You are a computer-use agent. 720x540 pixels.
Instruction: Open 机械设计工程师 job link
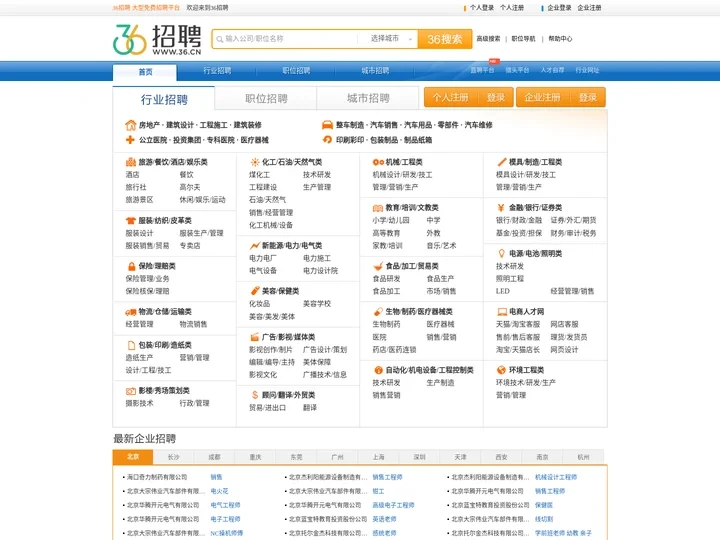[556, 477]
